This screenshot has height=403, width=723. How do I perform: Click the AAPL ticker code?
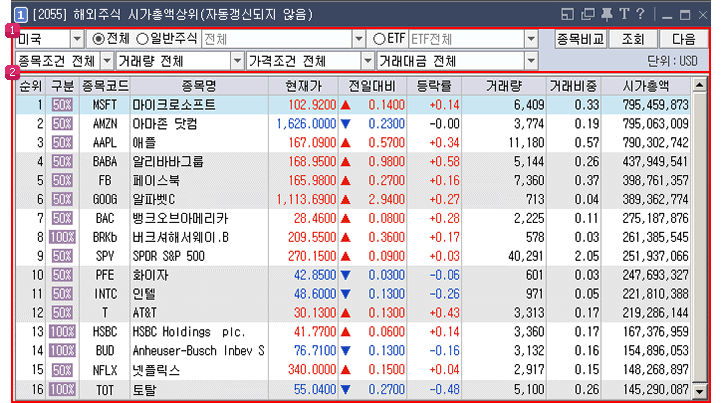(x=105, y=142)
